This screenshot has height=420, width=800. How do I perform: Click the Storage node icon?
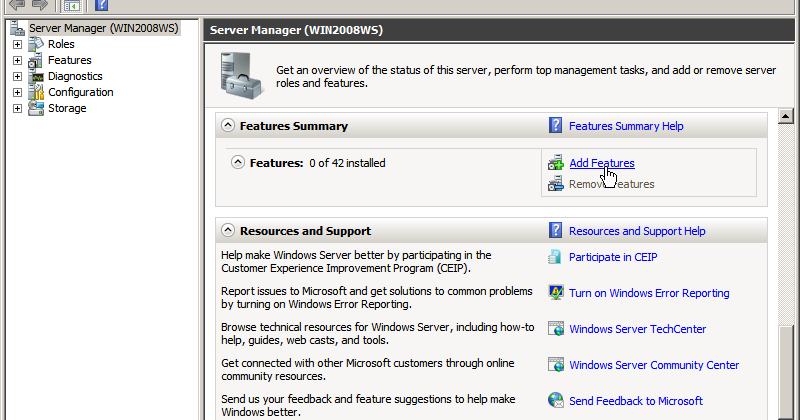36,108
